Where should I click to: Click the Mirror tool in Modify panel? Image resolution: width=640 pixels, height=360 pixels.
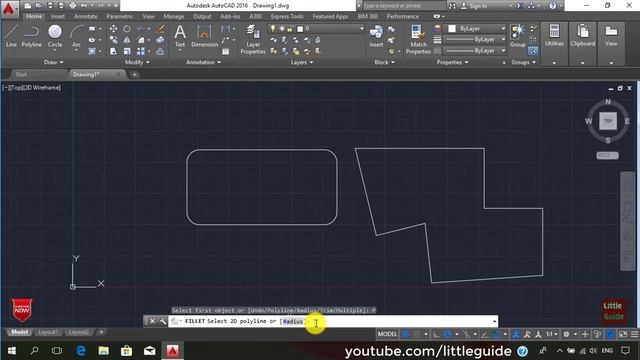pos(127,40)
